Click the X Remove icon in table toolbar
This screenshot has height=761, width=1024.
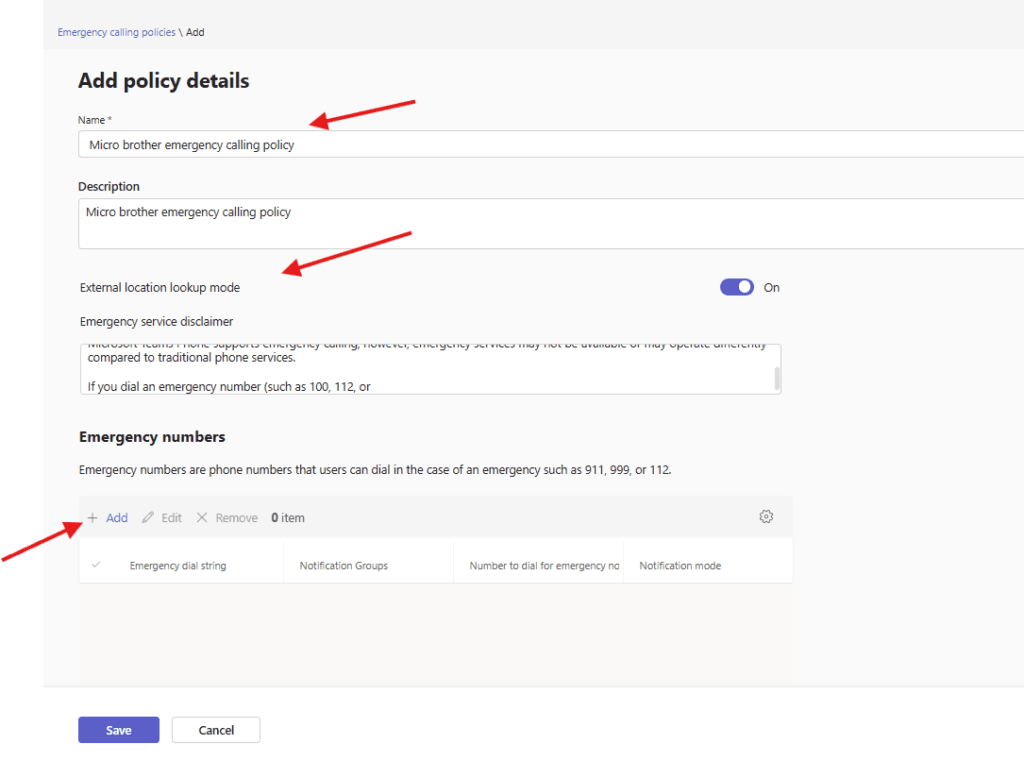202,518
